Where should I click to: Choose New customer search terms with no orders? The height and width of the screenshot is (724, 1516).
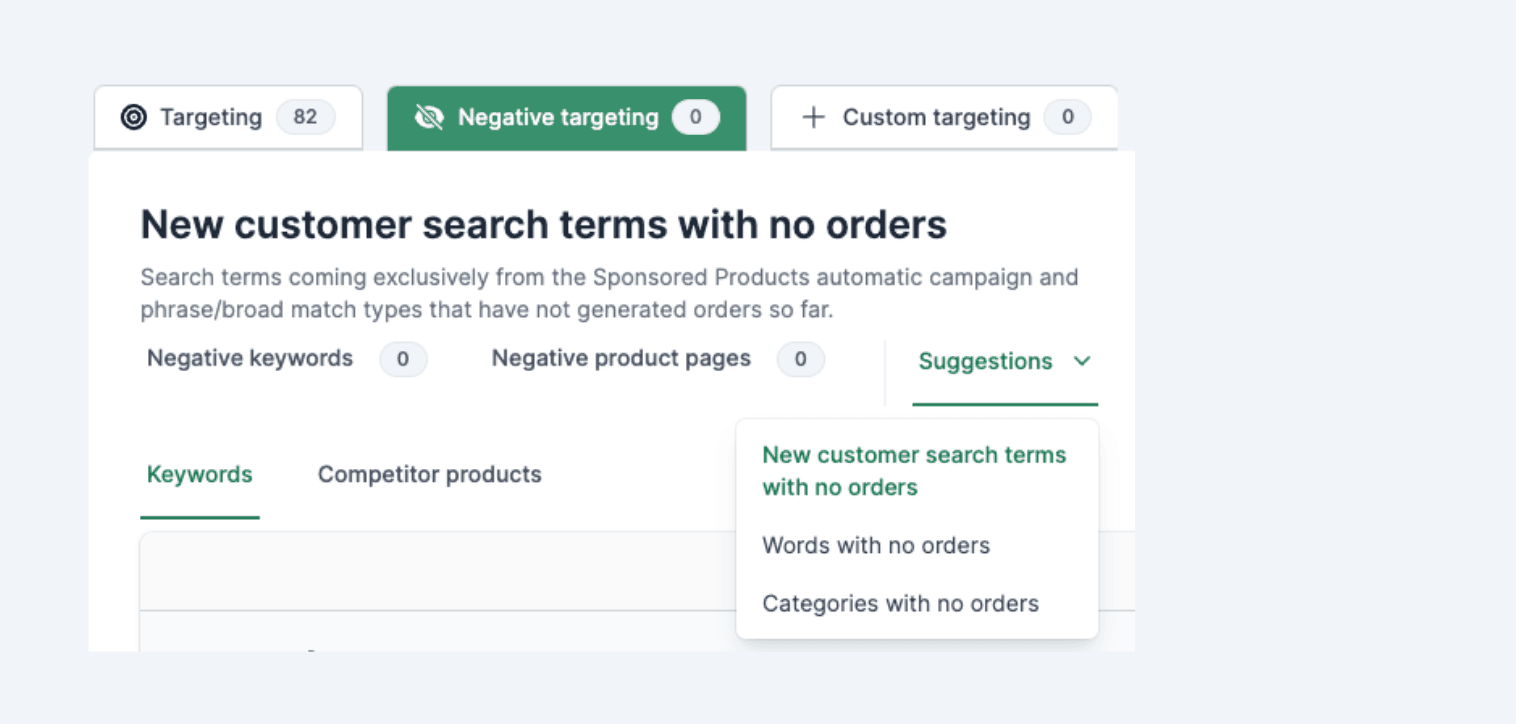point(914,471)
